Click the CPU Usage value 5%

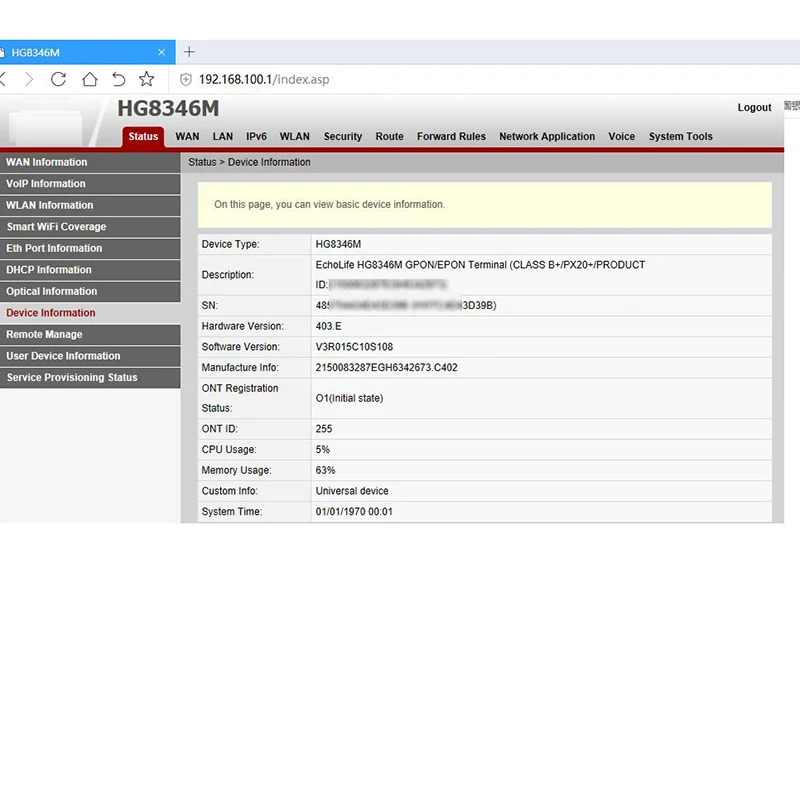coord(322,449)
